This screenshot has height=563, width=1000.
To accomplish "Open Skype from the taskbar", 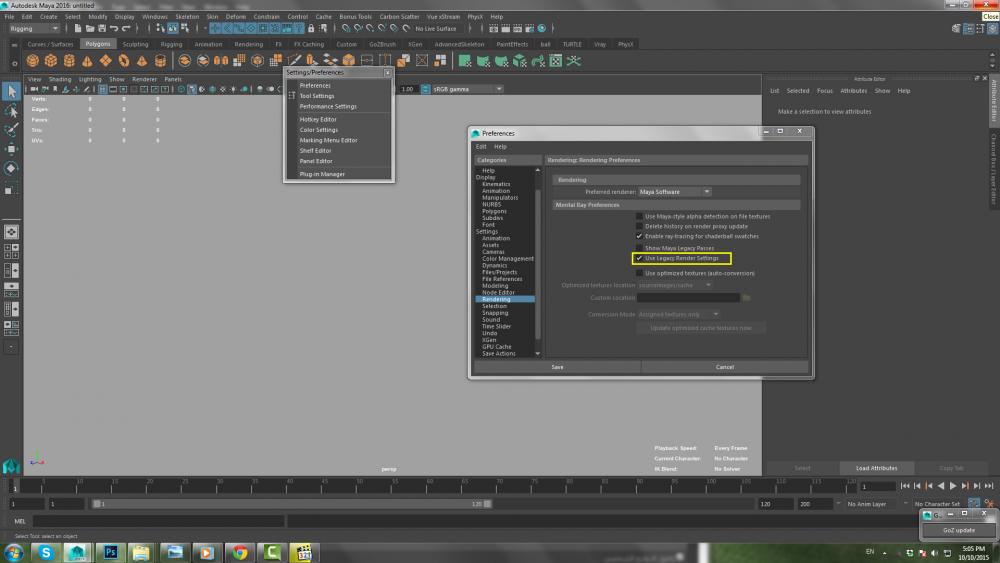I will click(47, 551).
